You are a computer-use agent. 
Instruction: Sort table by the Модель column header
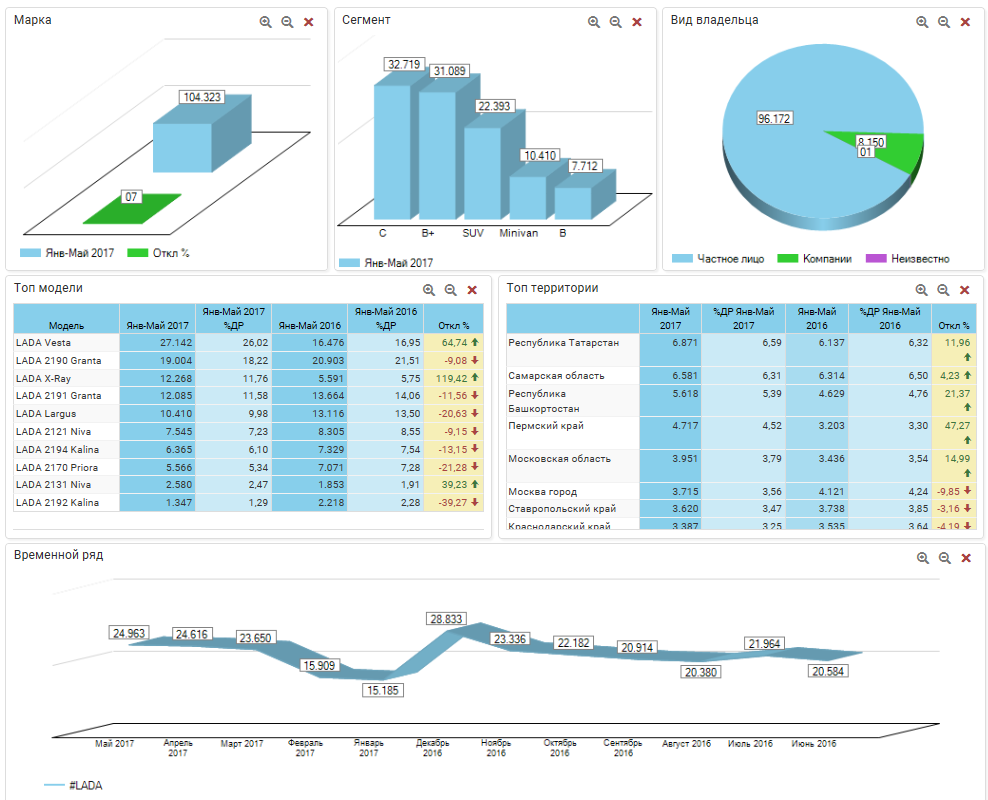point(66,325)
